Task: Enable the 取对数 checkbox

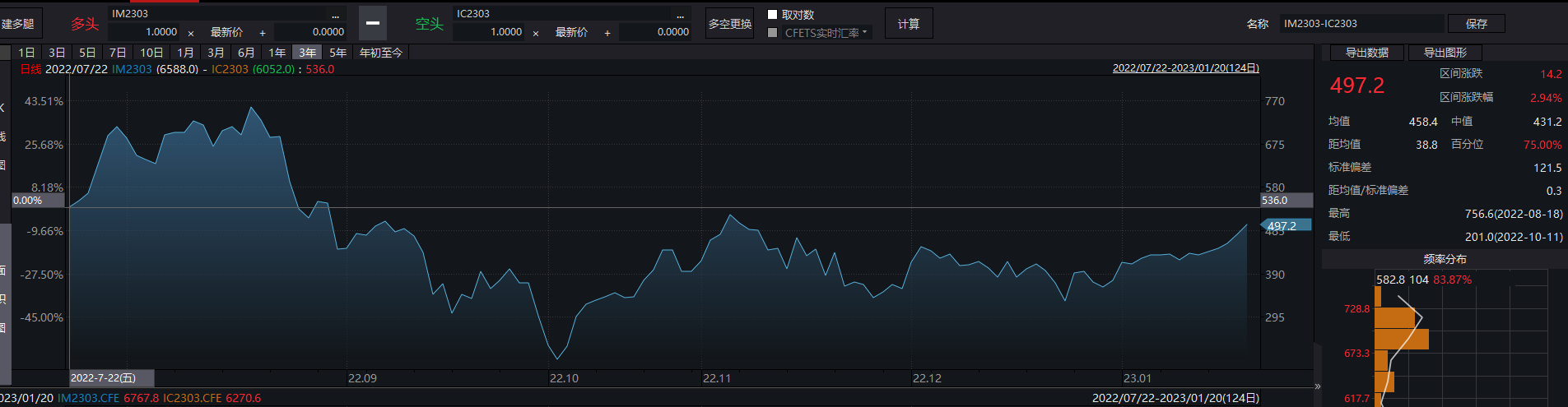Action: point(772,15)
